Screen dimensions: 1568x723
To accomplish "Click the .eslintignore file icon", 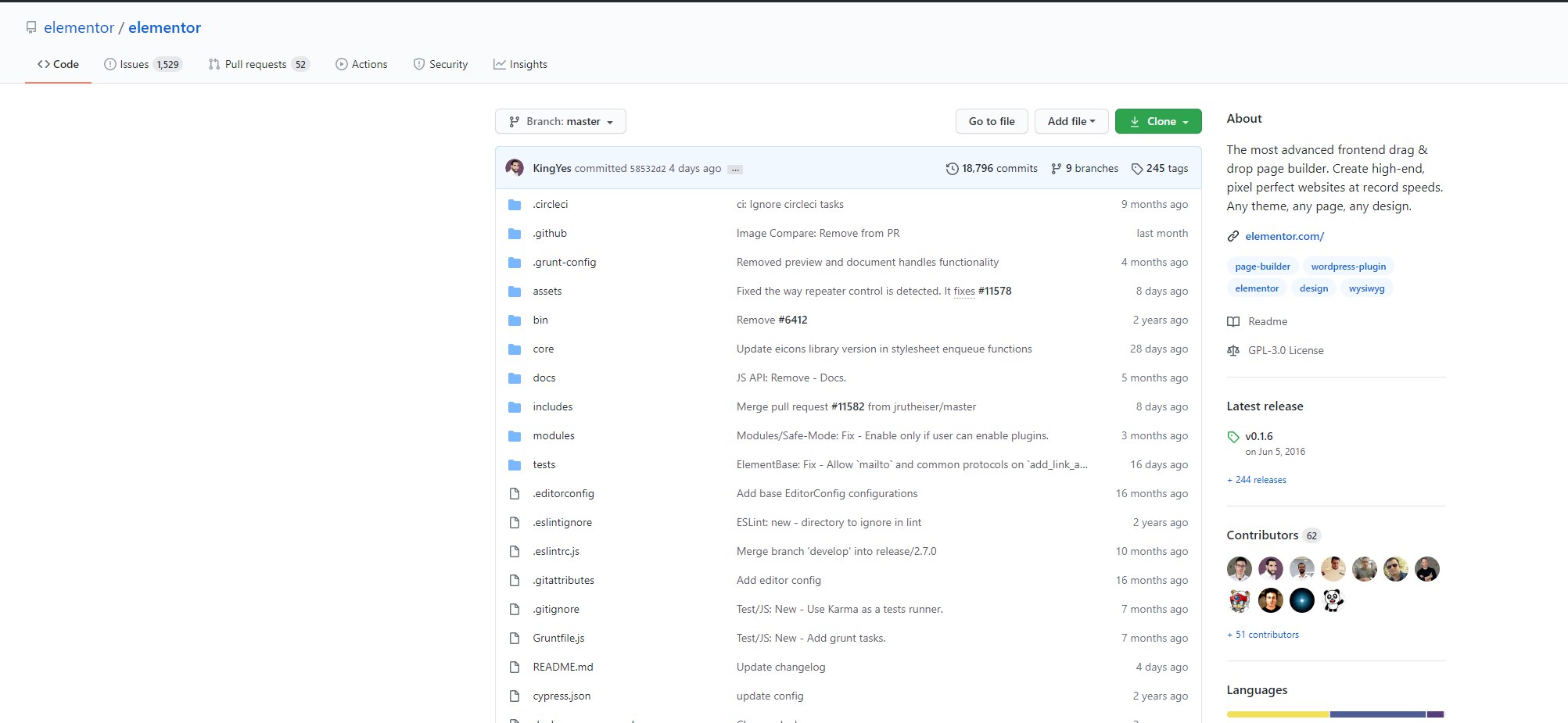I will pos(515,523).
